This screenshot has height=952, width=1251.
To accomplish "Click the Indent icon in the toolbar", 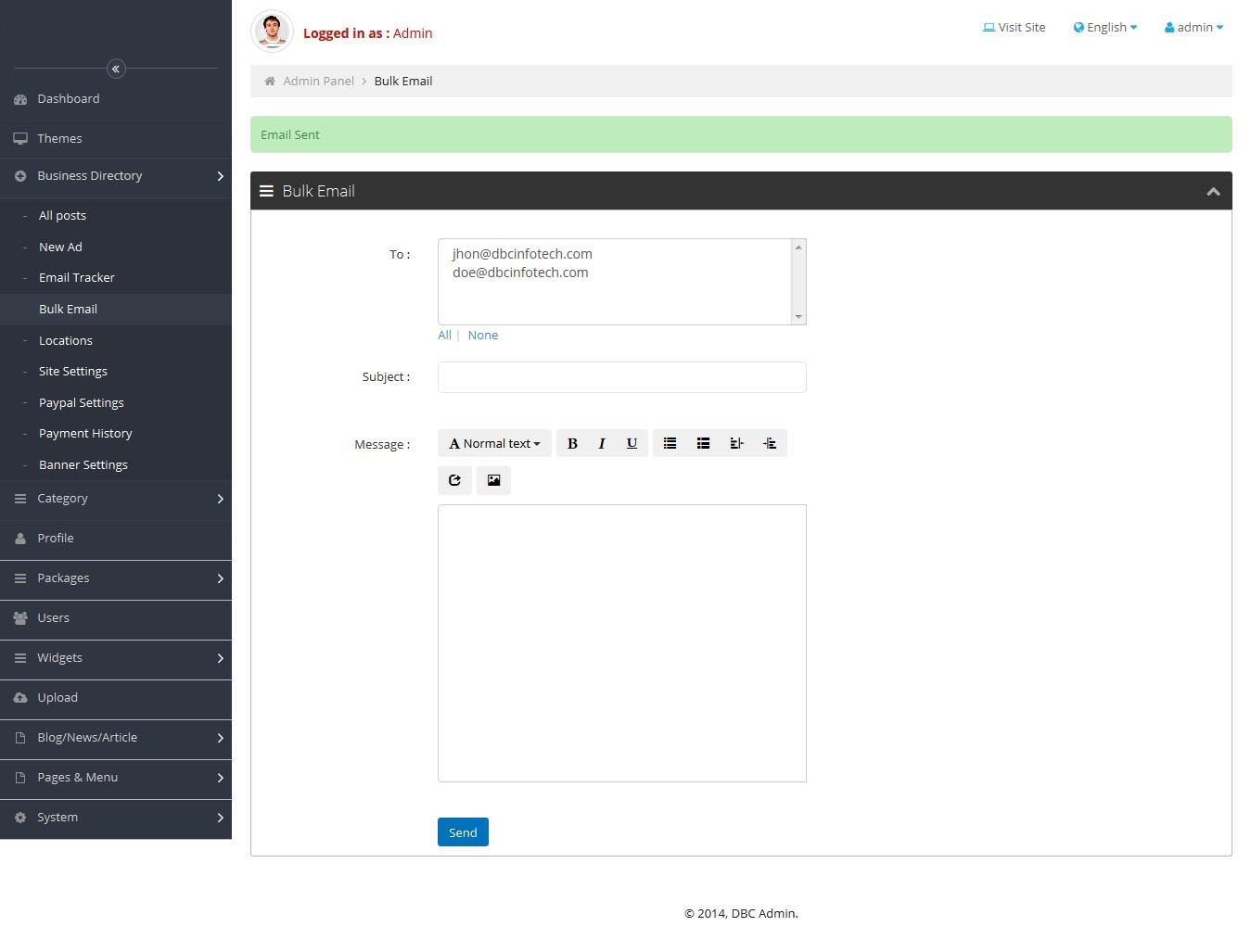I will pyautogui.click(x=770, y=443).
